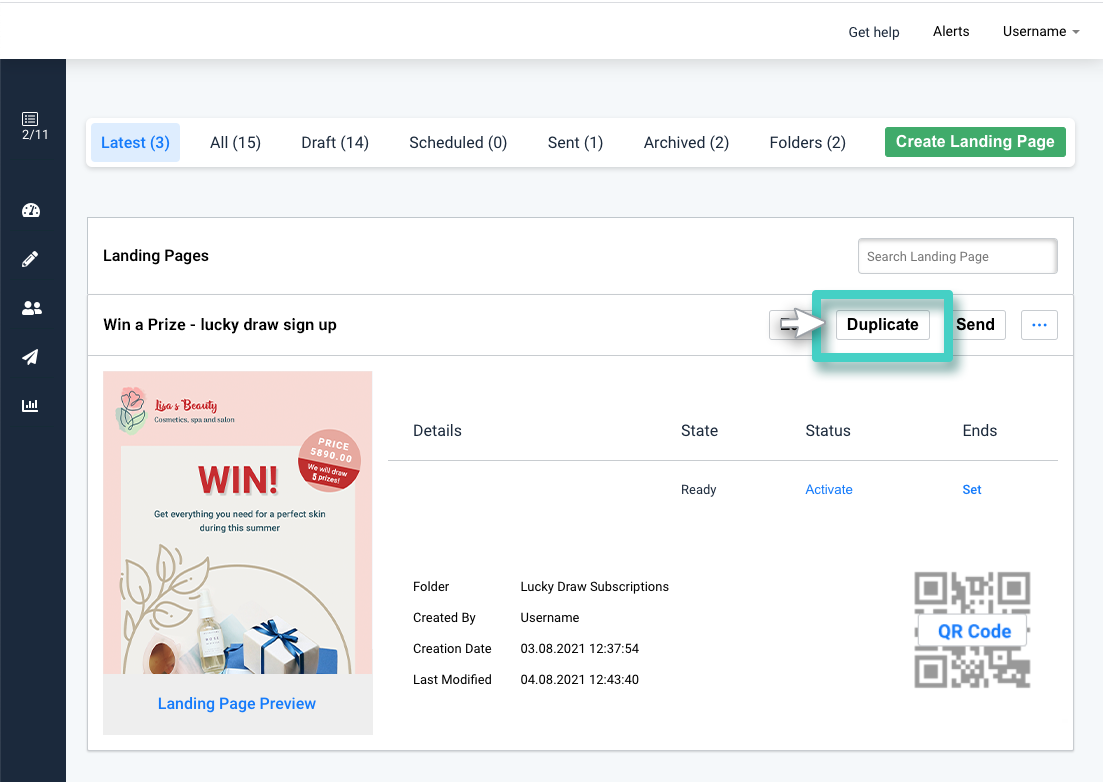Screen dimensions: 1103x782
Task: Switch to the All (15) tab
Action: pos(235,143)
